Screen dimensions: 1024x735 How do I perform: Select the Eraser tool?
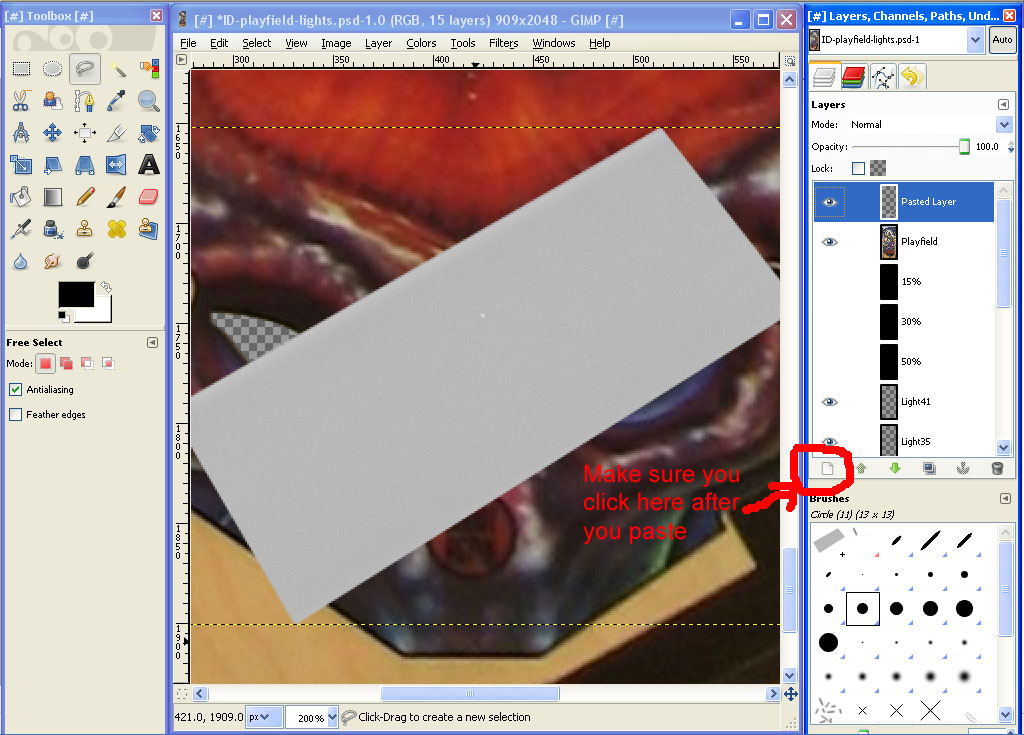tap(149, 196)
